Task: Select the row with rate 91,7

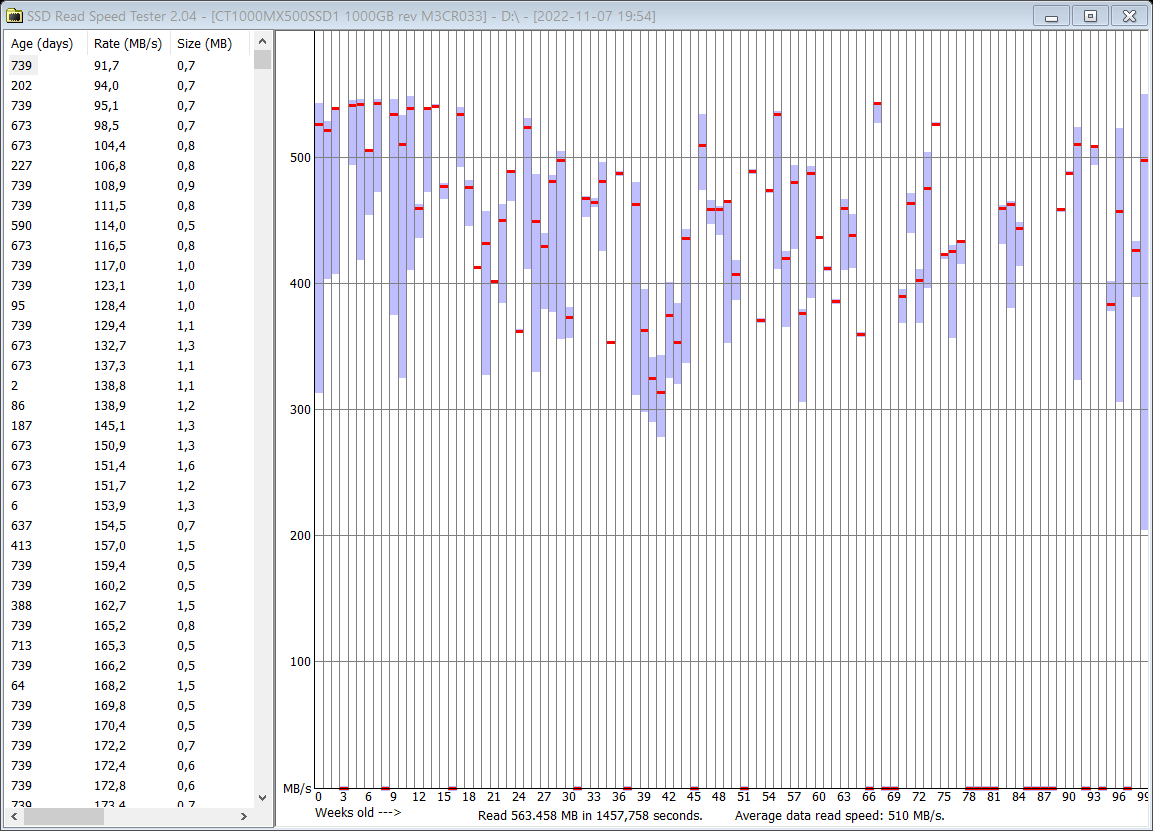Action: [x=129, y=65]
